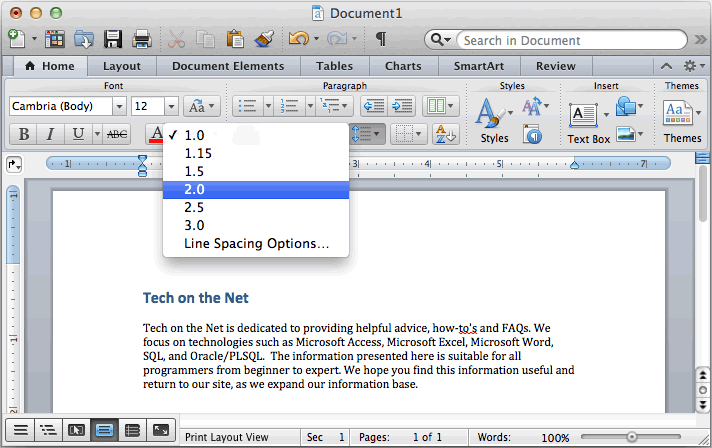Open the bulleted list style dropdown arrow
The height and width of the screenshot is (448, 712).
click(x=268, y=106)
